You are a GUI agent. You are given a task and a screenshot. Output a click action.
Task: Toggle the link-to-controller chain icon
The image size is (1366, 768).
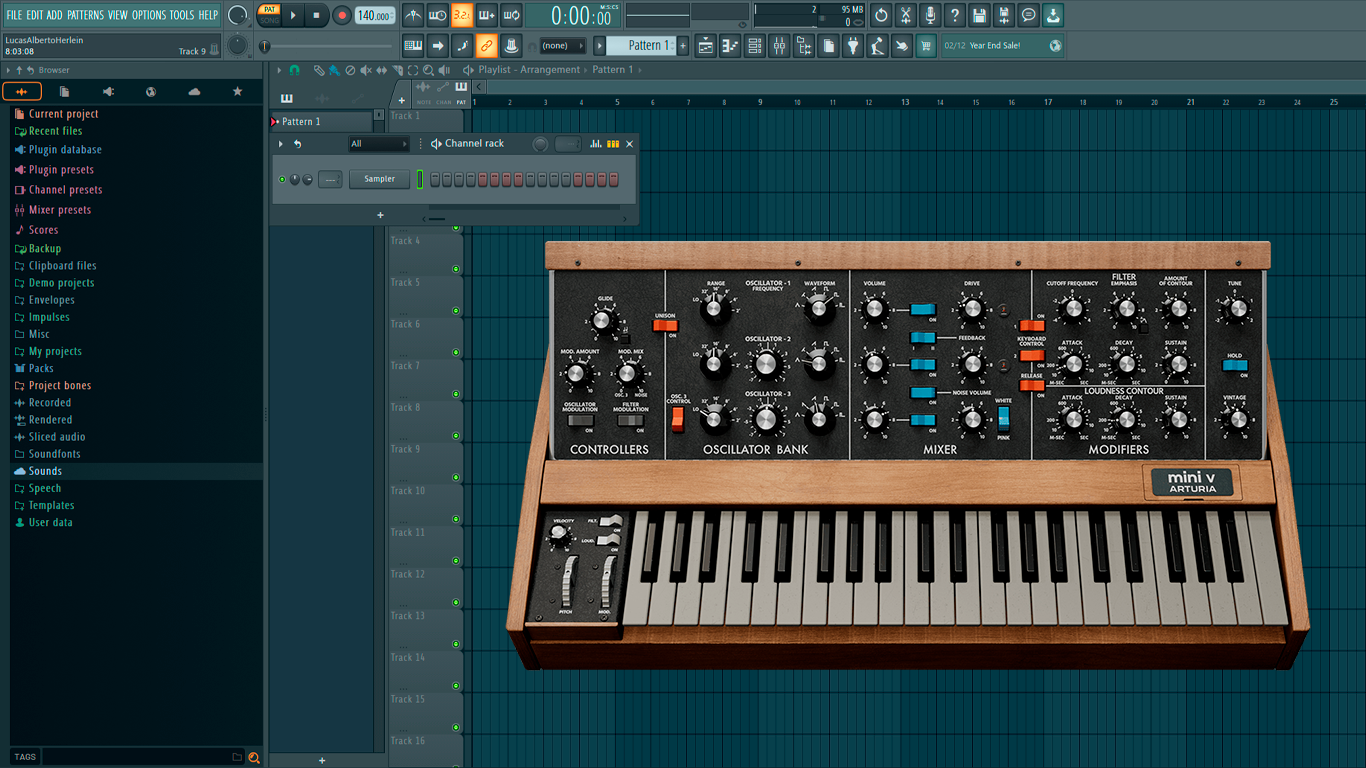[x=486, y=46]
